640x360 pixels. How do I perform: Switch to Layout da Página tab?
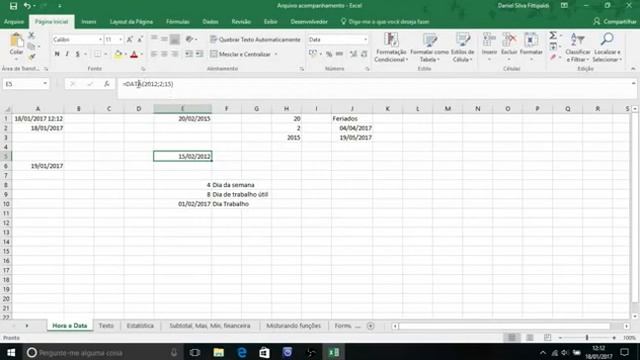pos(131,22)
